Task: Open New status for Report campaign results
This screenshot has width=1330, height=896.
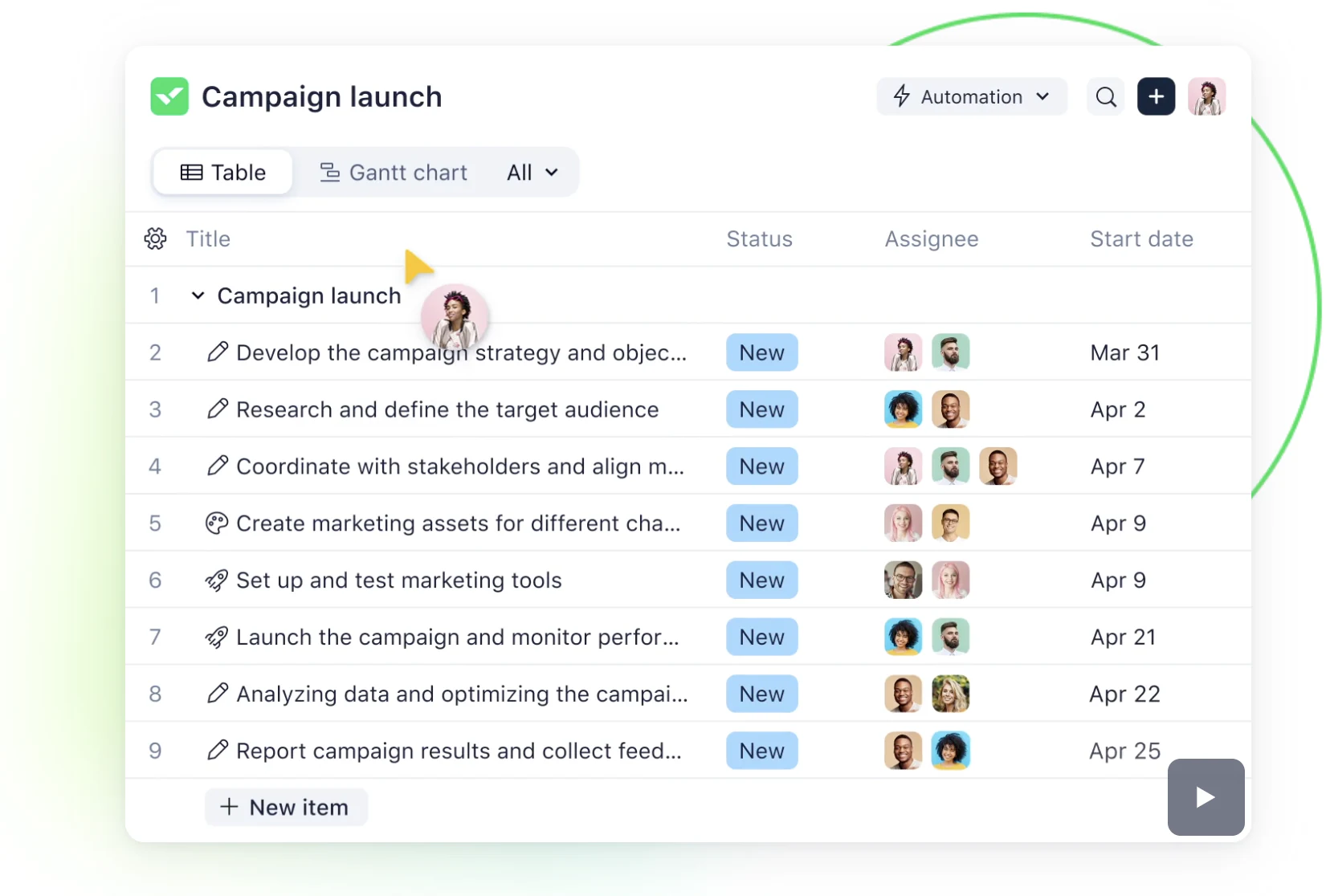Action: [x=762, y=751]
